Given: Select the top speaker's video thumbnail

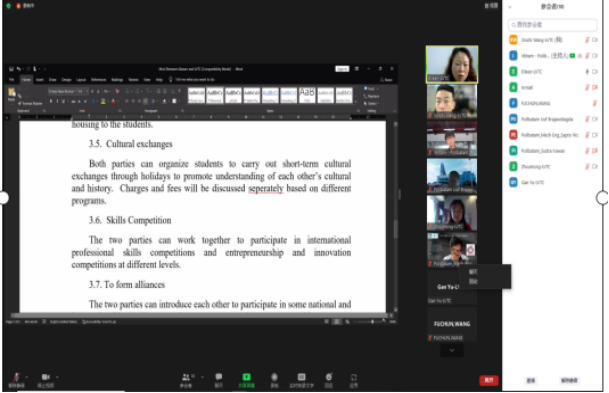Looking at the screenshot, I should pyautogui.click(x=452, y=64).
